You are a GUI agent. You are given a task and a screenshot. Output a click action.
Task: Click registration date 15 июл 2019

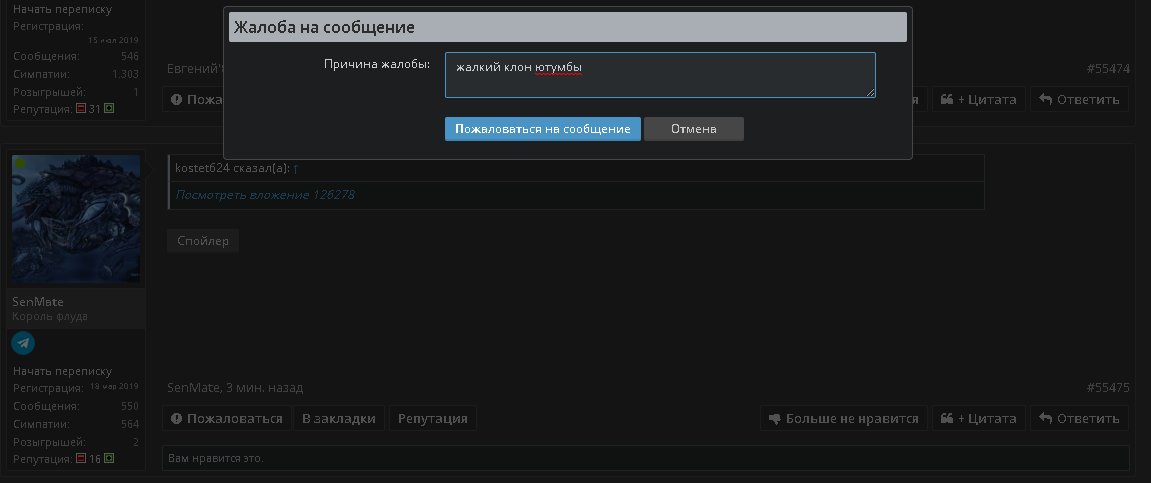(x=113, y=40)
